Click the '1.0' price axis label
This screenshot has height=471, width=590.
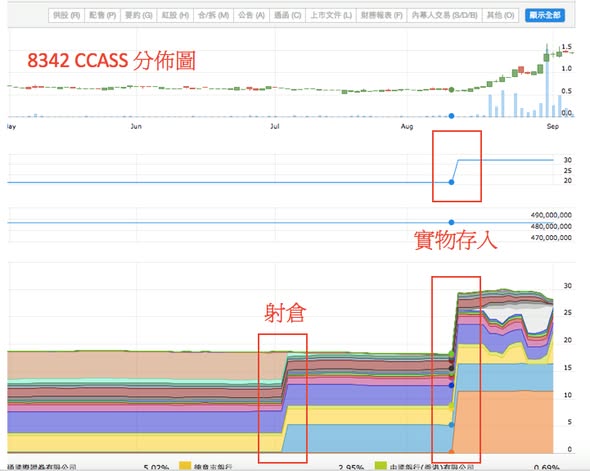pyautogui.click(x=566, y=68)
